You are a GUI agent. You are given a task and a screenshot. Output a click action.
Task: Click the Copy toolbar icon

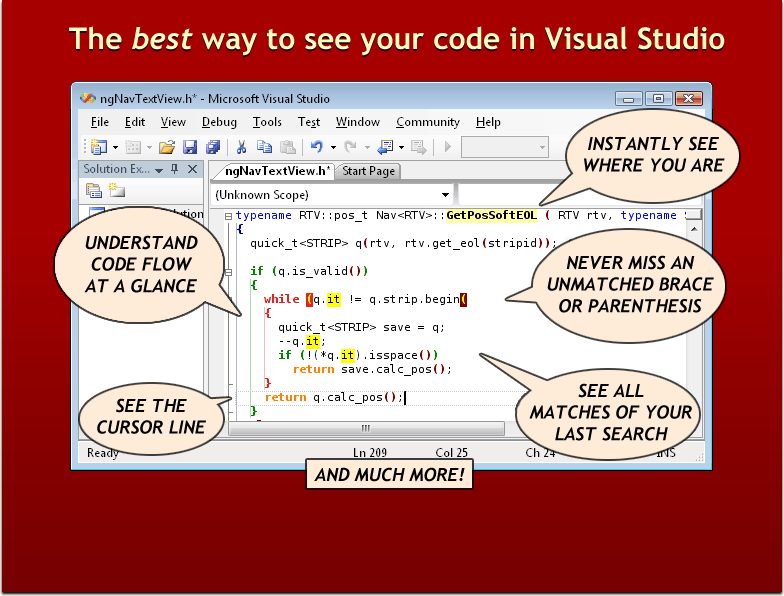point(264,147)
